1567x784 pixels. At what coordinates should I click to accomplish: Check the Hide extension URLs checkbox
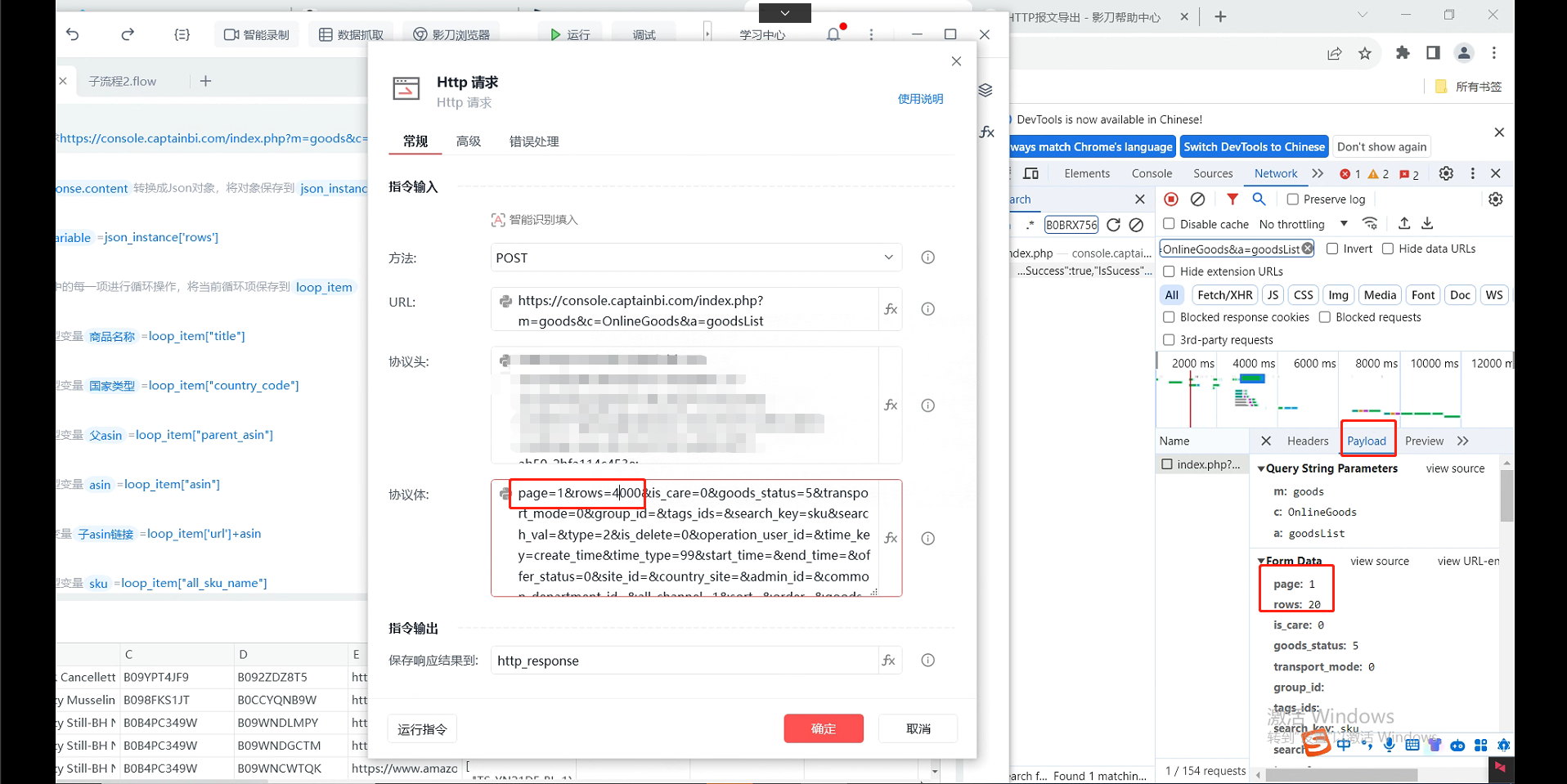click(1169, 271)
